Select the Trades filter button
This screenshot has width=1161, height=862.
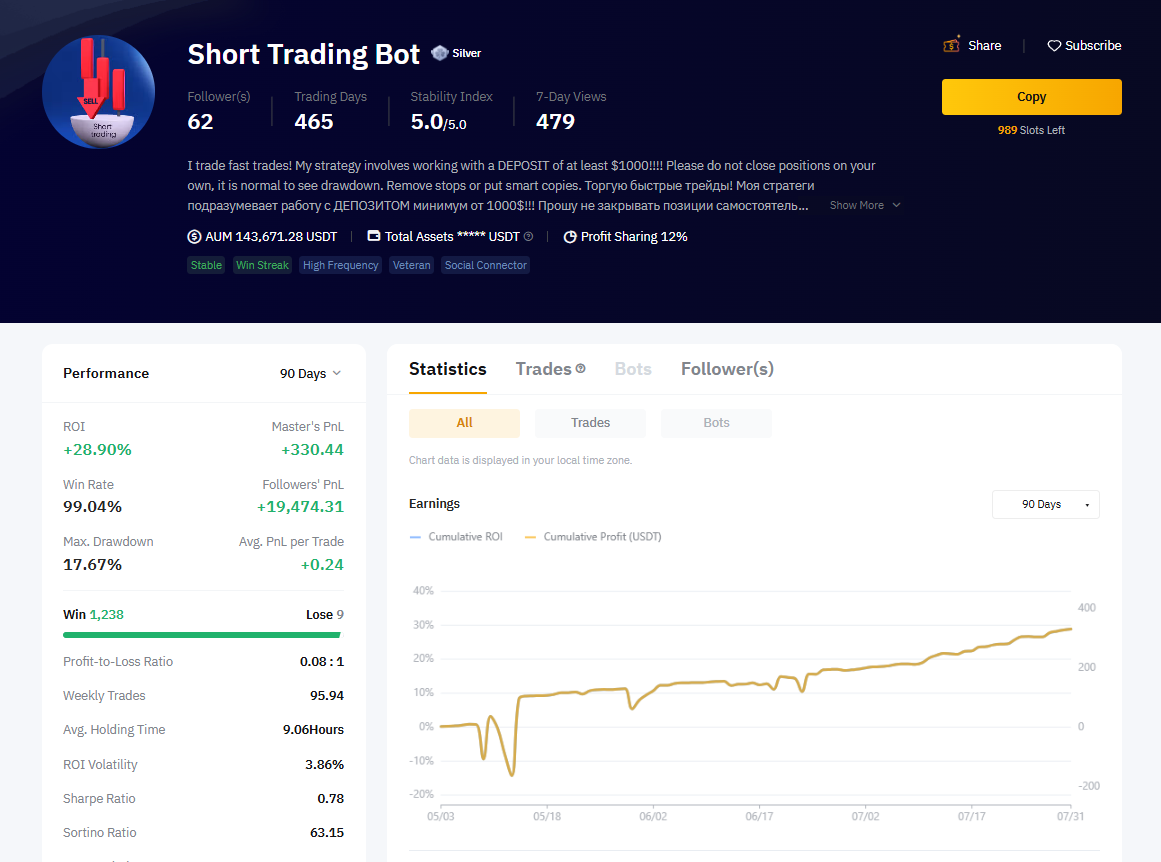[590, 423]
